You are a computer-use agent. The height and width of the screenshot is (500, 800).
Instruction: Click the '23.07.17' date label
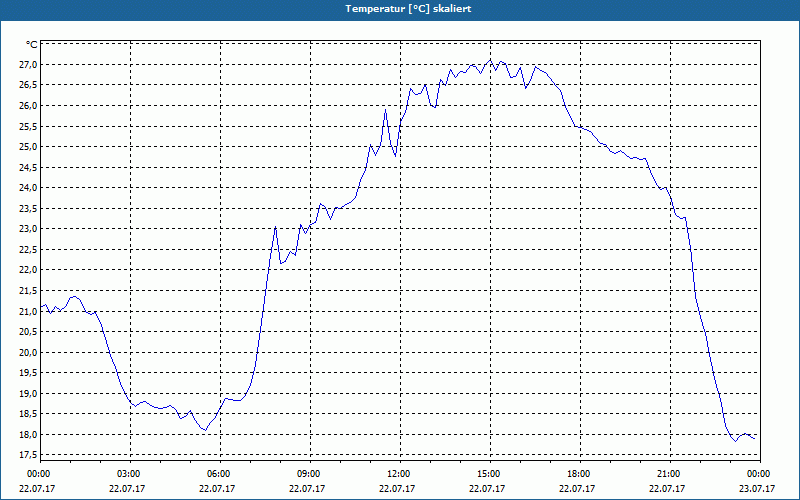757,488
